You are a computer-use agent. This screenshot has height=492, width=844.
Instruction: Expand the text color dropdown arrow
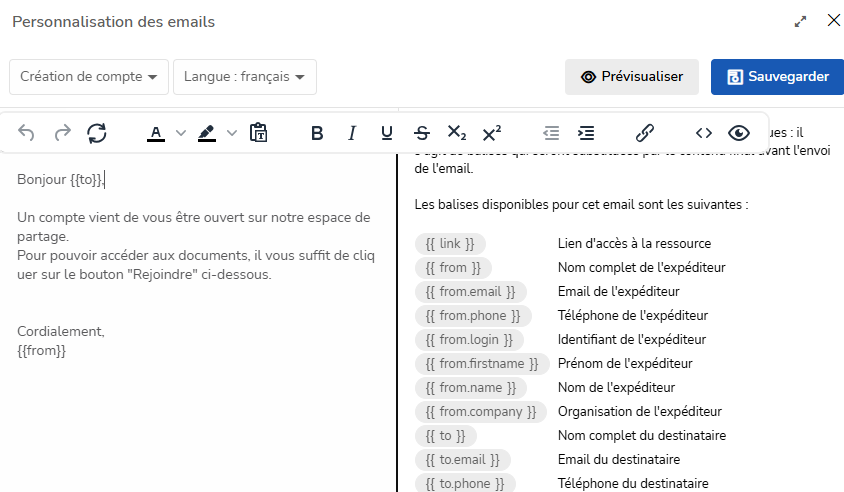click(x=181, y=133)
